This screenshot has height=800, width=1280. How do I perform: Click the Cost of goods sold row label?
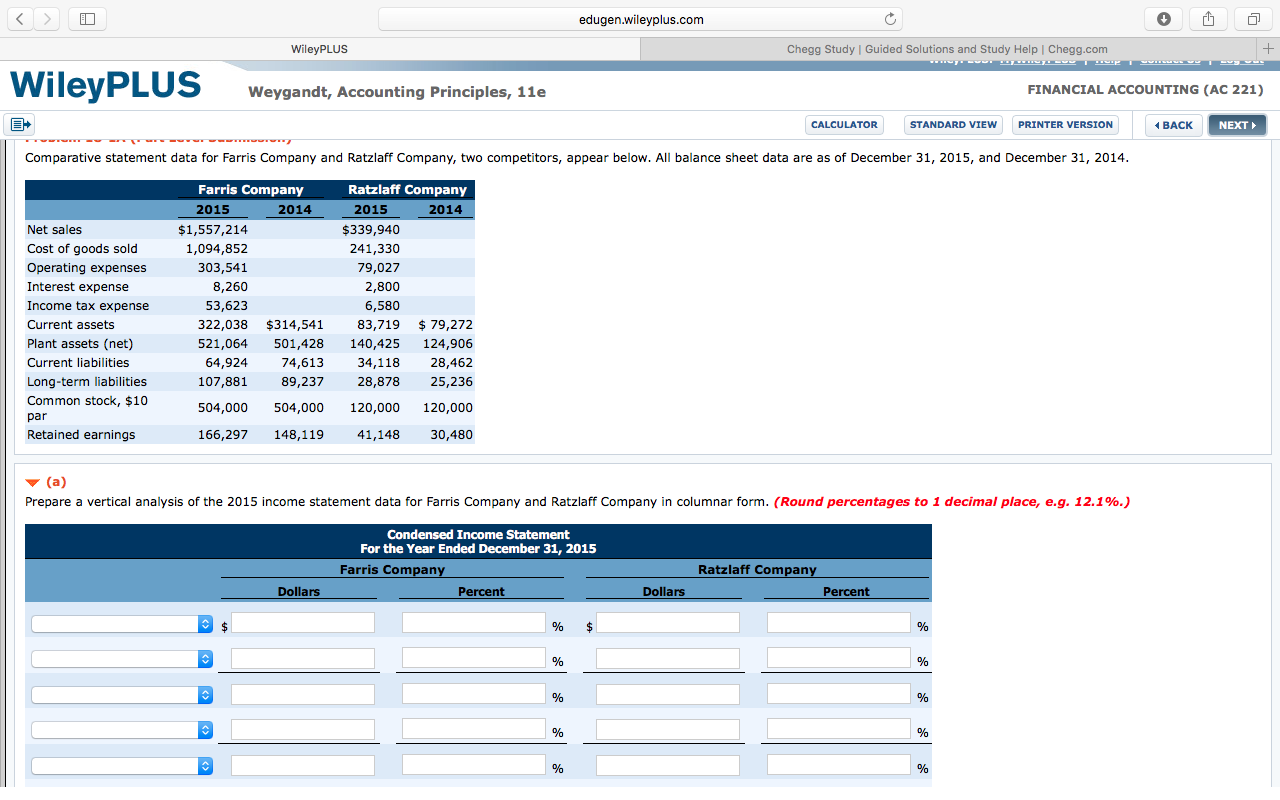[x=82, y=249]
